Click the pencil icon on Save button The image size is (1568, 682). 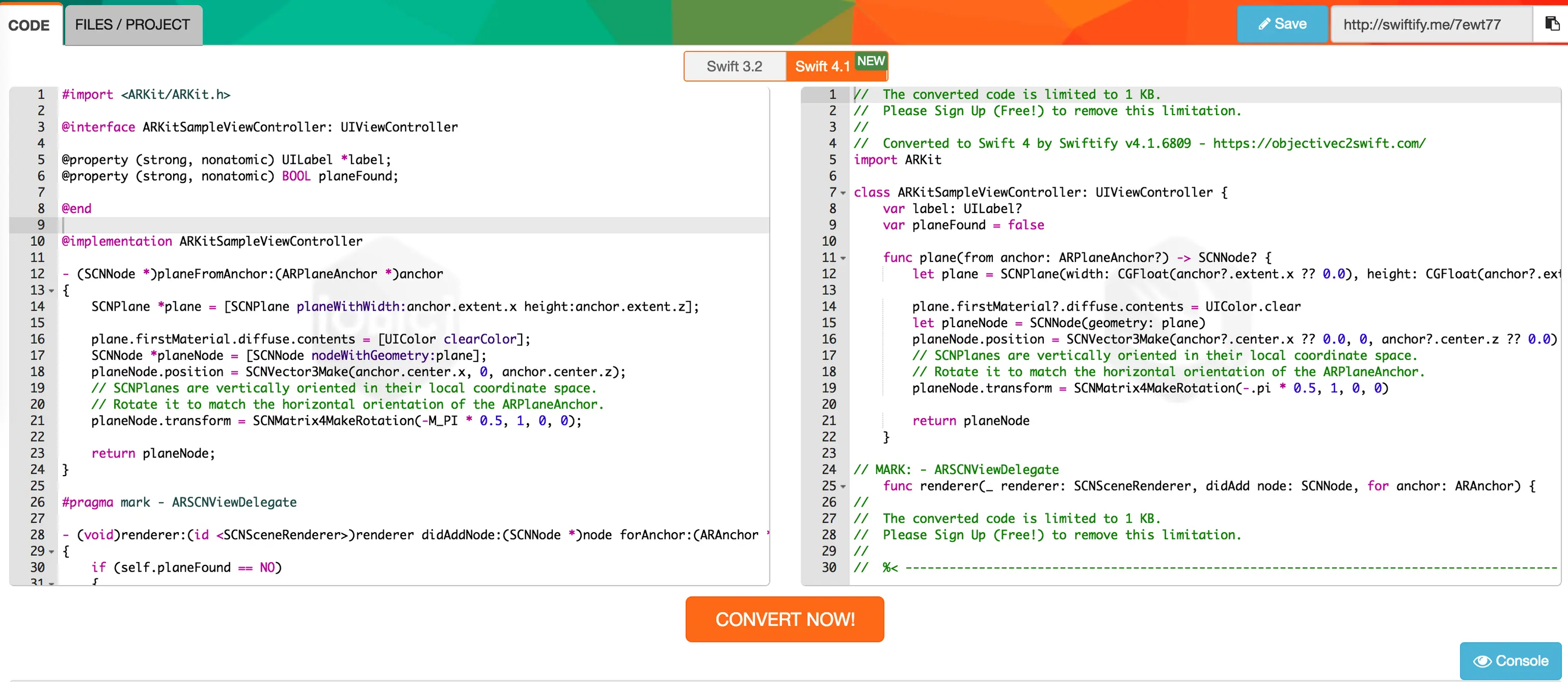(1264, 24)
